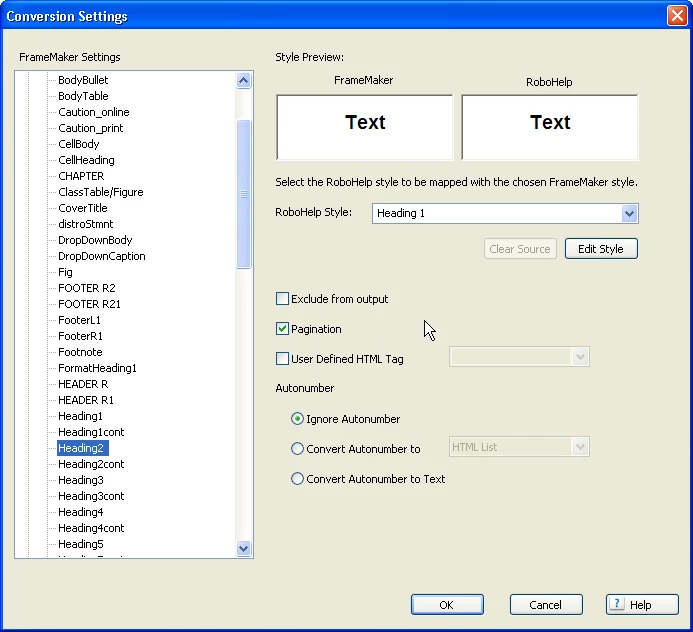Click the Cancel button

(x=546, y=605)
